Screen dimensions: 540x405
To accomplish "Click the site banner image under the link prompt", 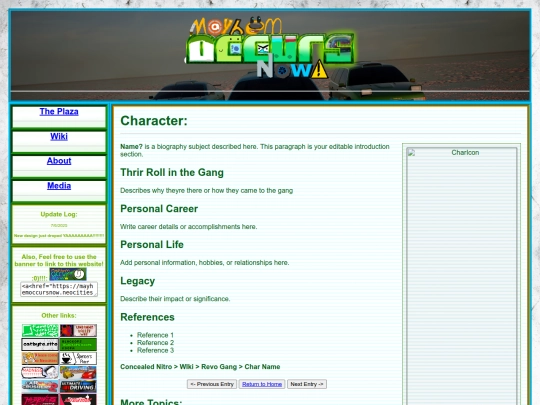I will point(68,274).
